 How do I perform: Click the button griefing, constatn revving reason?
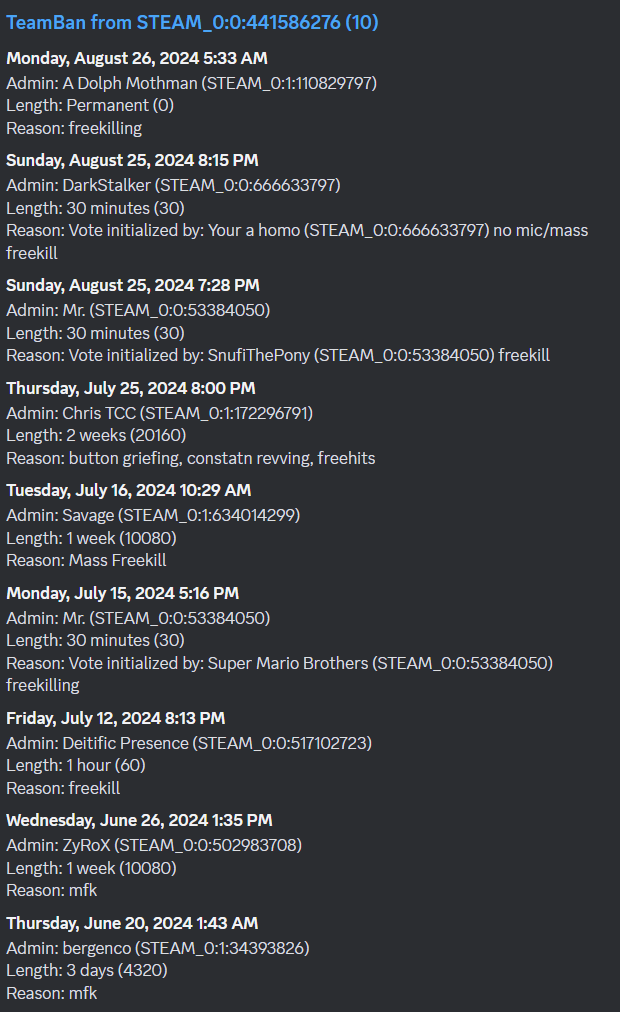pos(191,458)
